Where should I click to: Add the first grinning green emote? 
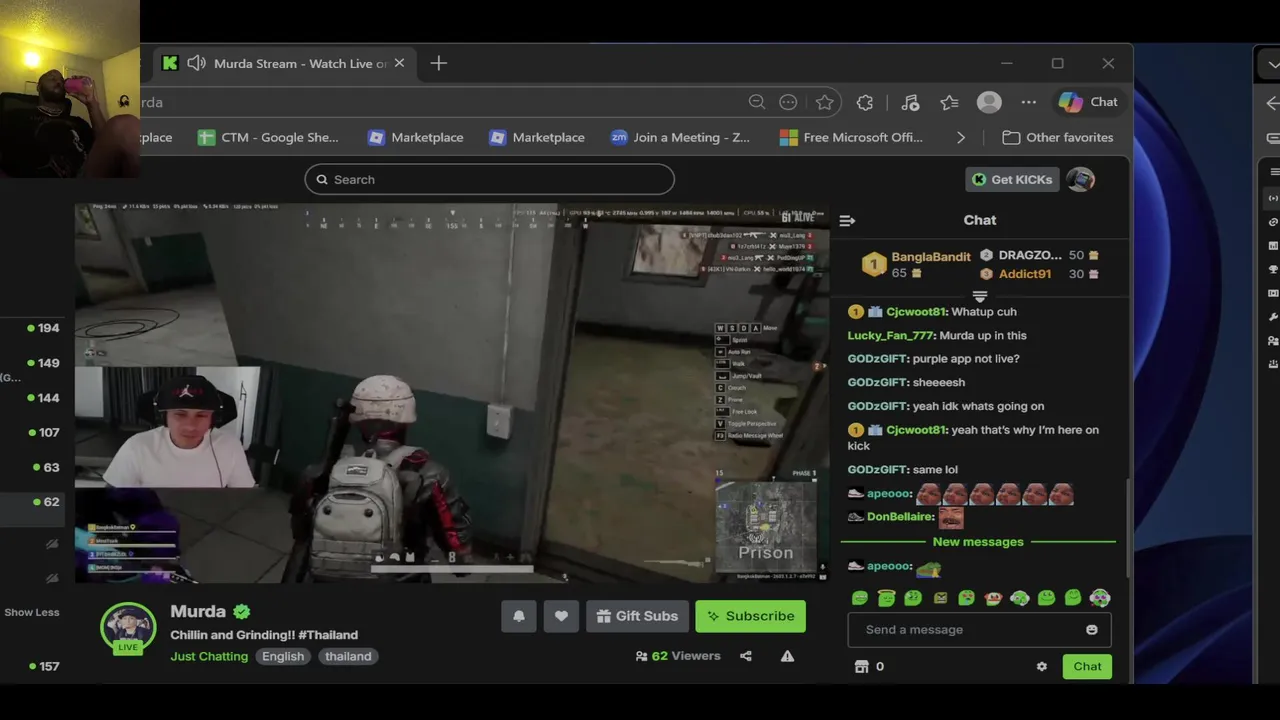[x=860, y=598]
